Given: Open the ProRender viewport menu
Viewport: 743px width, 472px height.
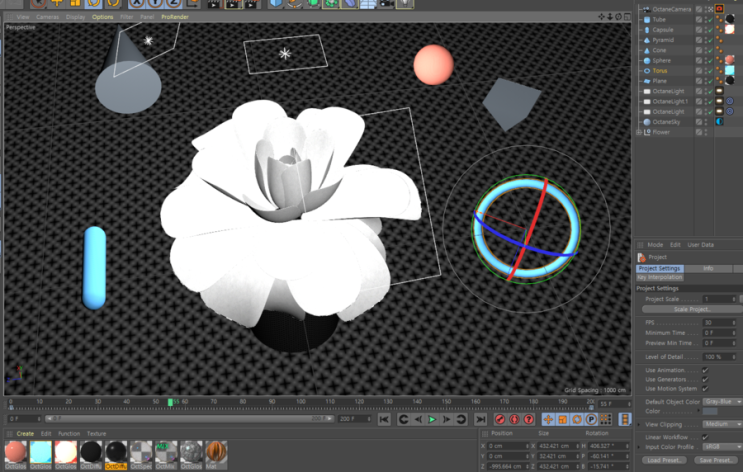Looking at the screenshot, I should coord(176,17).
